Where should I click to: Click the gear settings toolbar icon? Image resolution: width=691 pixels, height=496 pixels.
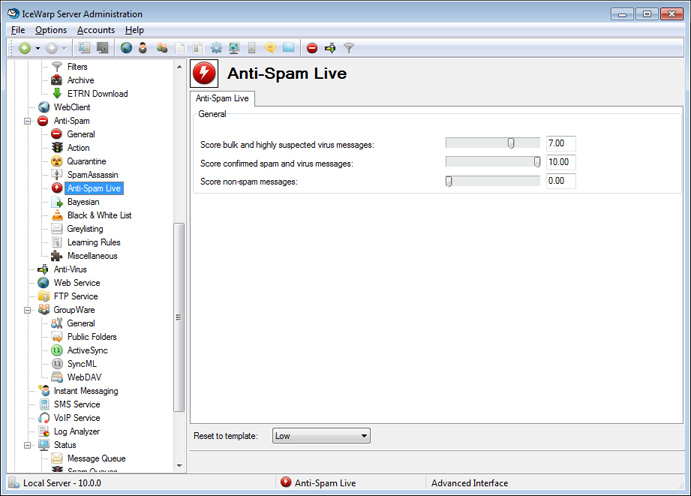point(216,48)
